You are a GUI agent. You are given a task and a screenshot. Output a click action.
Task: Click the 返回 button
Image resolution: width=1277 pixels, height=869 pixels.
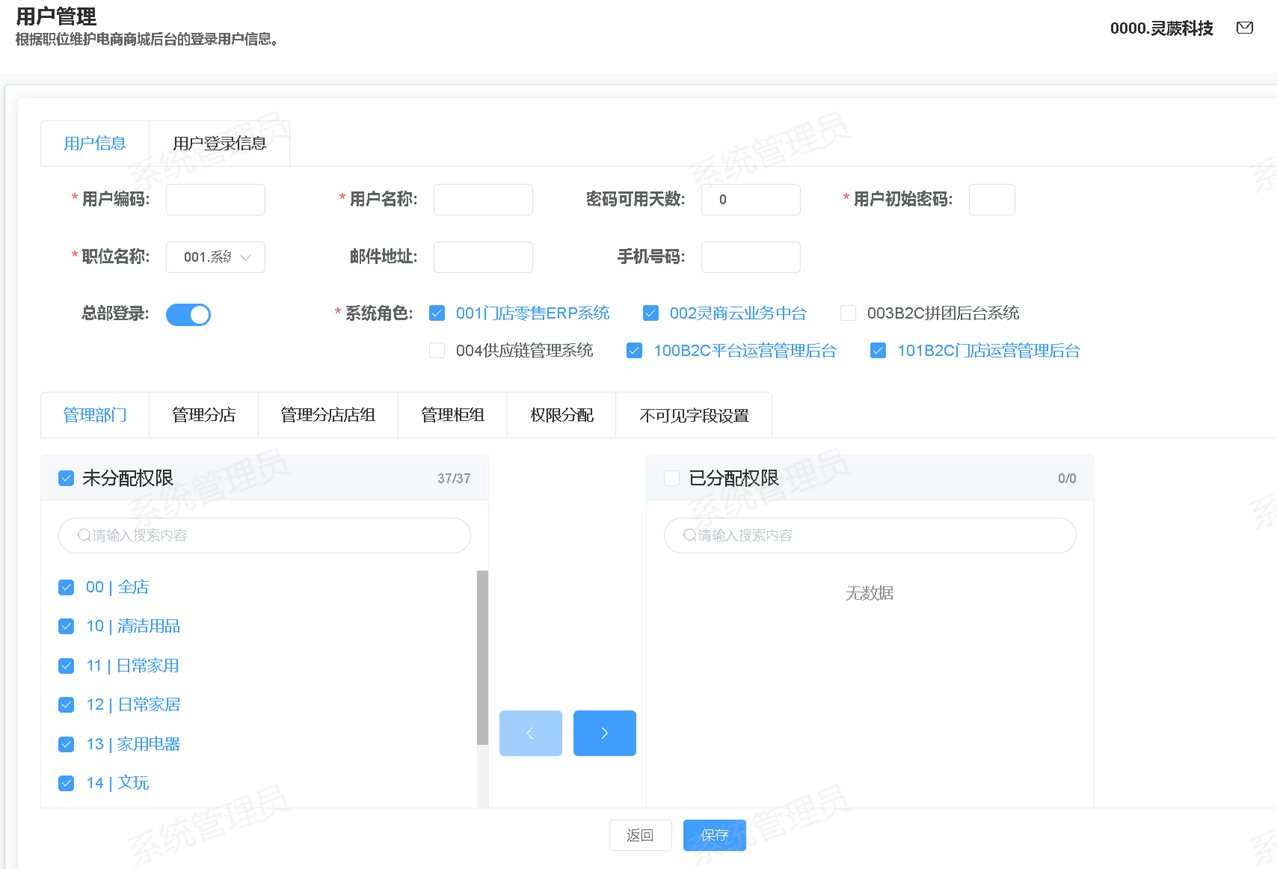pyautogui.click(x=640, y=835)
